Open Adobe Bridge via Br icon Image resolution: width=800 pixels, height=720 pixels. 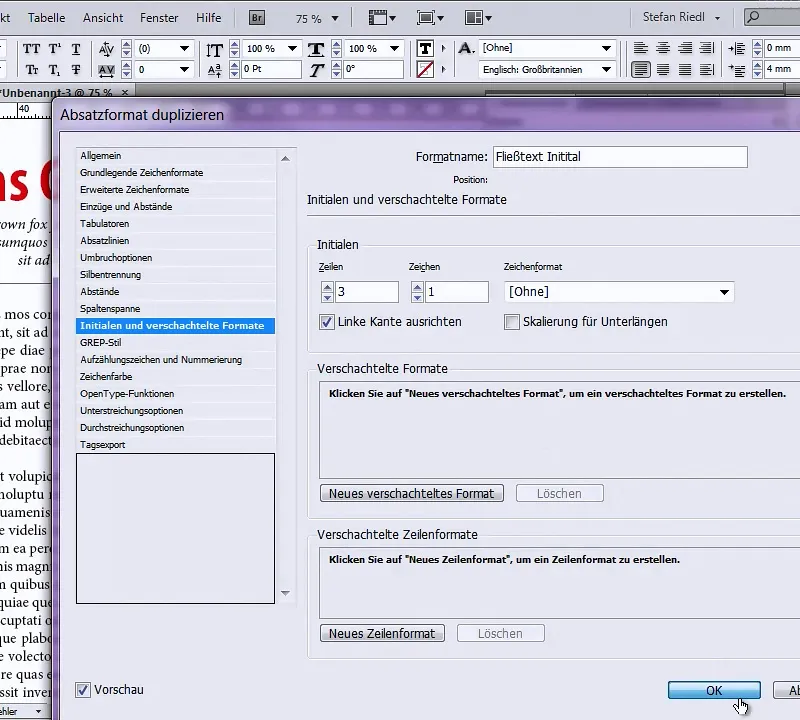pos(257,18)
